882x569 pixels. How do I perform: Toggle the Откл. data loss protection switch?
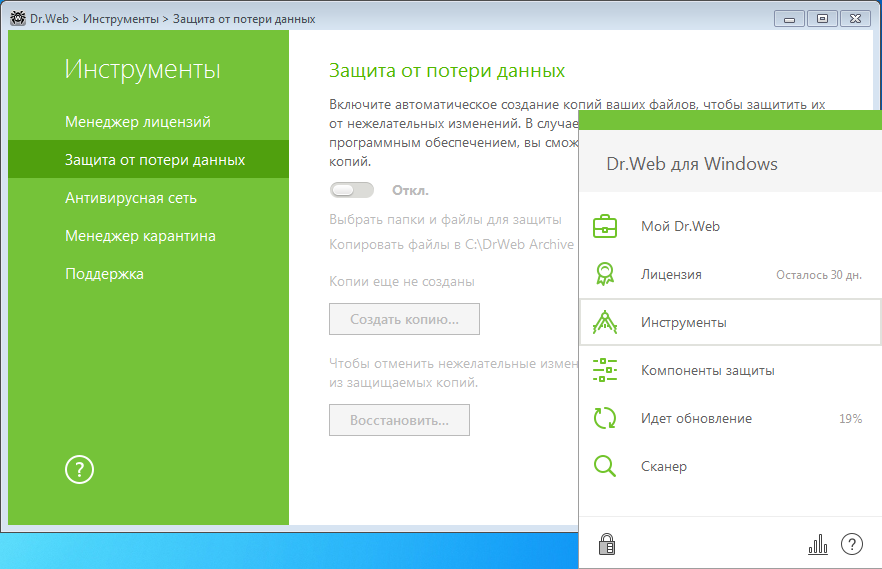click(352, 190)
